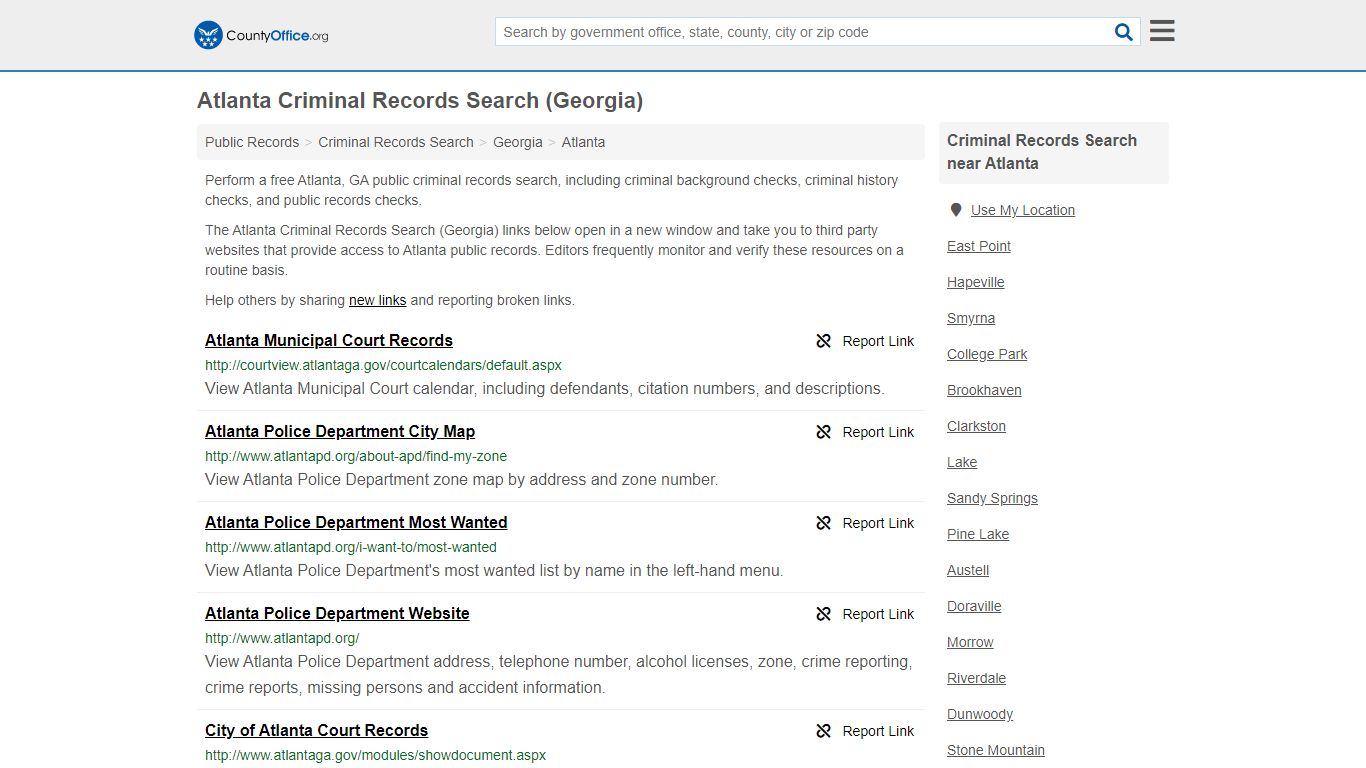Screen dimensions: 1366x768
Task: Open Hapeville nearby link
Action: (x=976, y=282)
